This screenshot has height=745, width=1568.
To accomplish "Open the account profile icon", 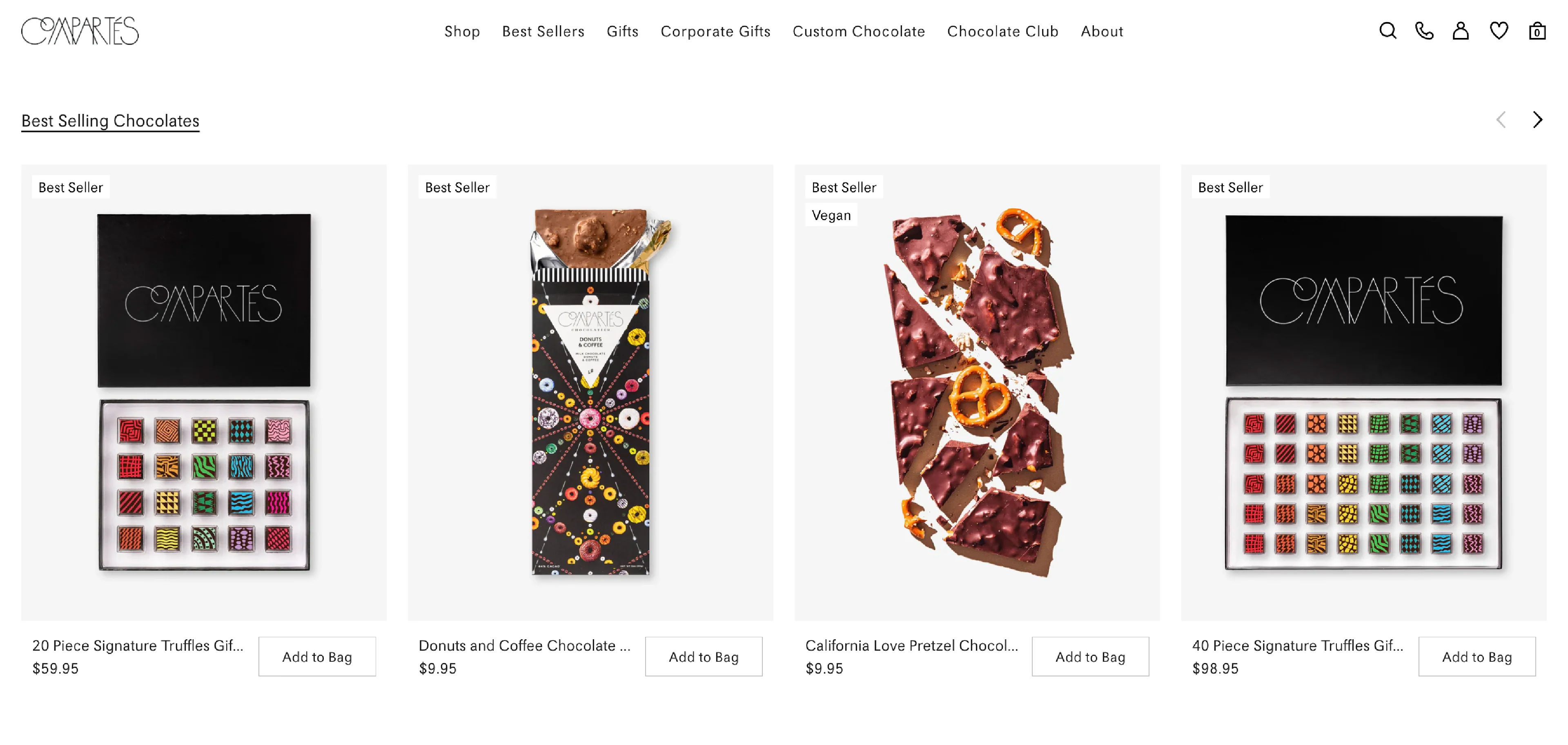I will (x=1461, y=31).
